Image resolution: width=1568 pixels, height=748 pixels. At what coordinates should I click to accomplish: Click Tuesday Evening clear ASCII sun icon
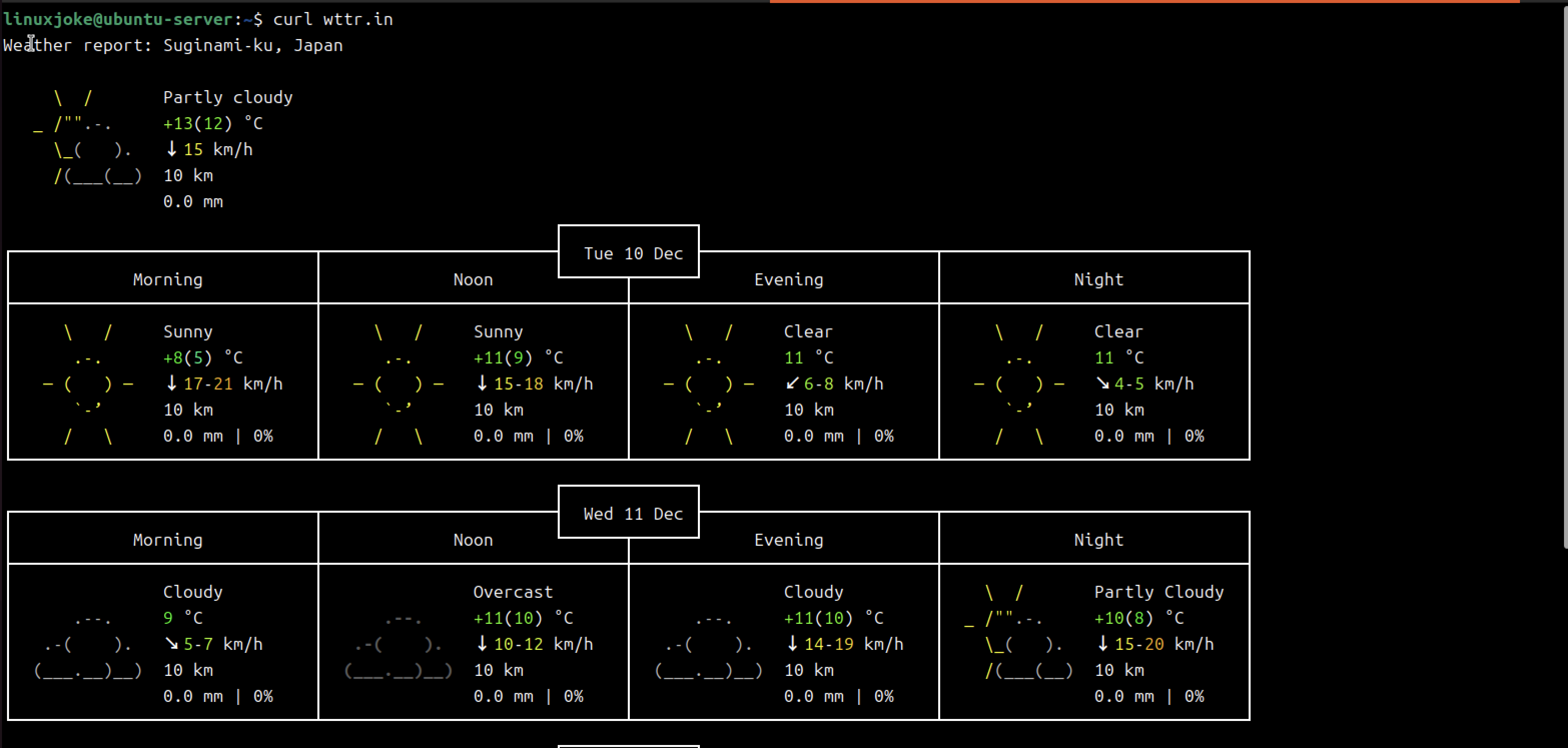point(708,384)
